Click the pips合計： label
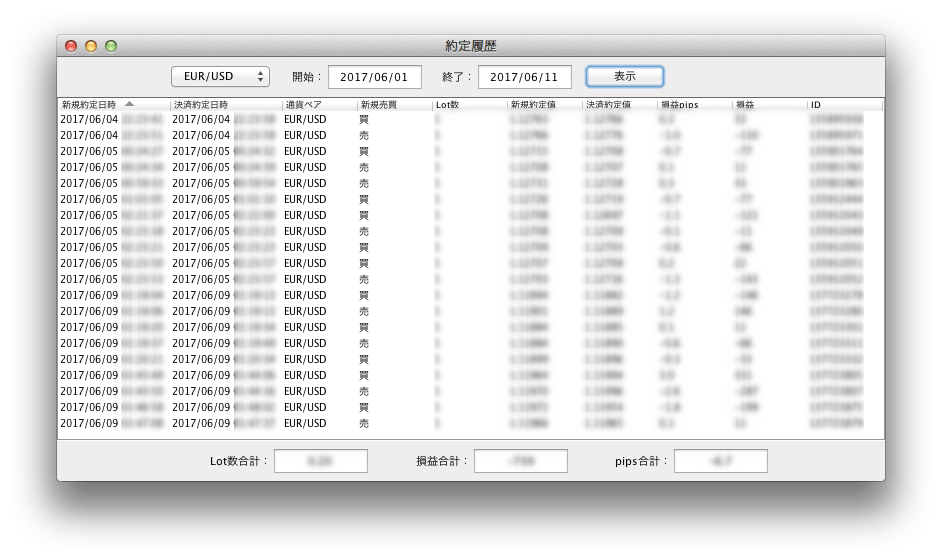 [642, 461]
